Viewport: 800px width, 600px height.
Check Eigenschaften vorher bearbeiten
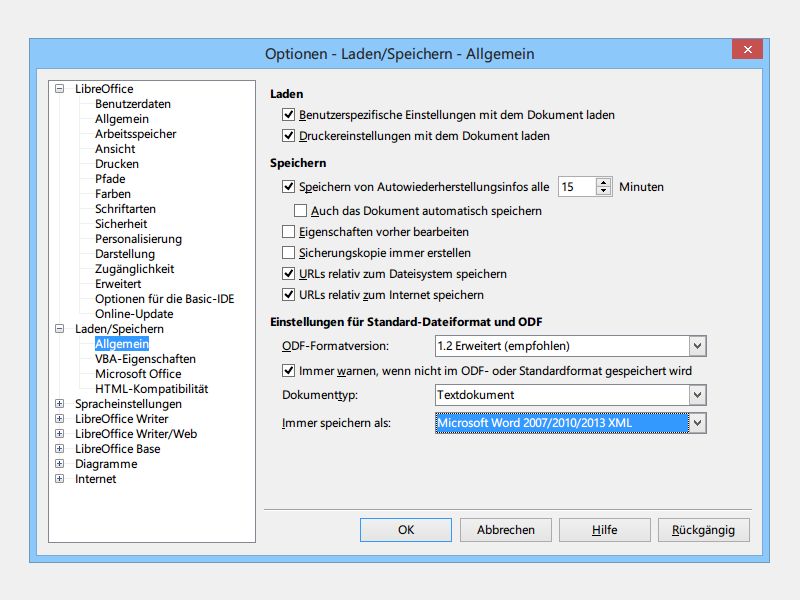coord(288,232)
